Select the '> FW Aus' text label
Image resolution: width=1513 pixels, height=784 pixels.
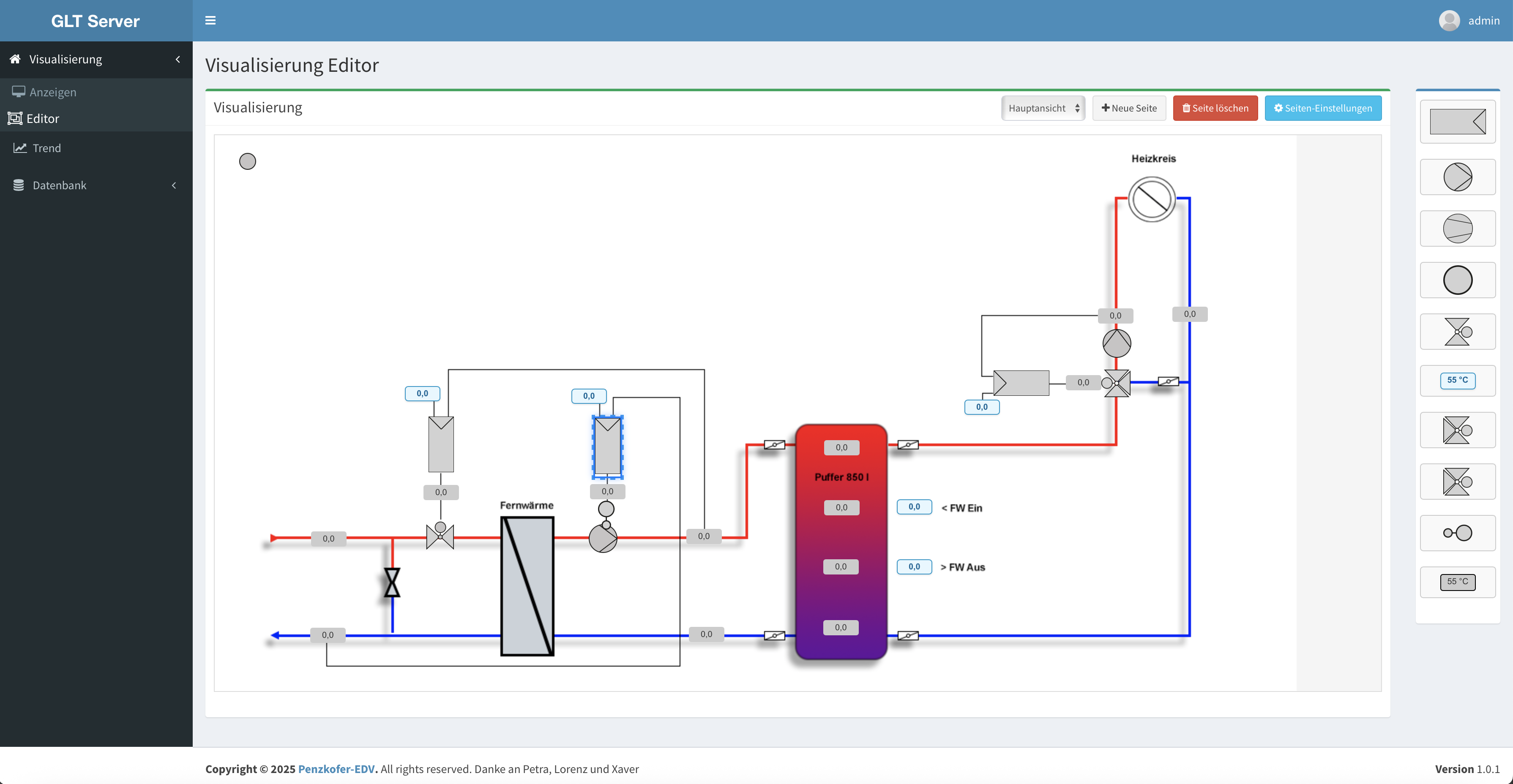point(963,567)
